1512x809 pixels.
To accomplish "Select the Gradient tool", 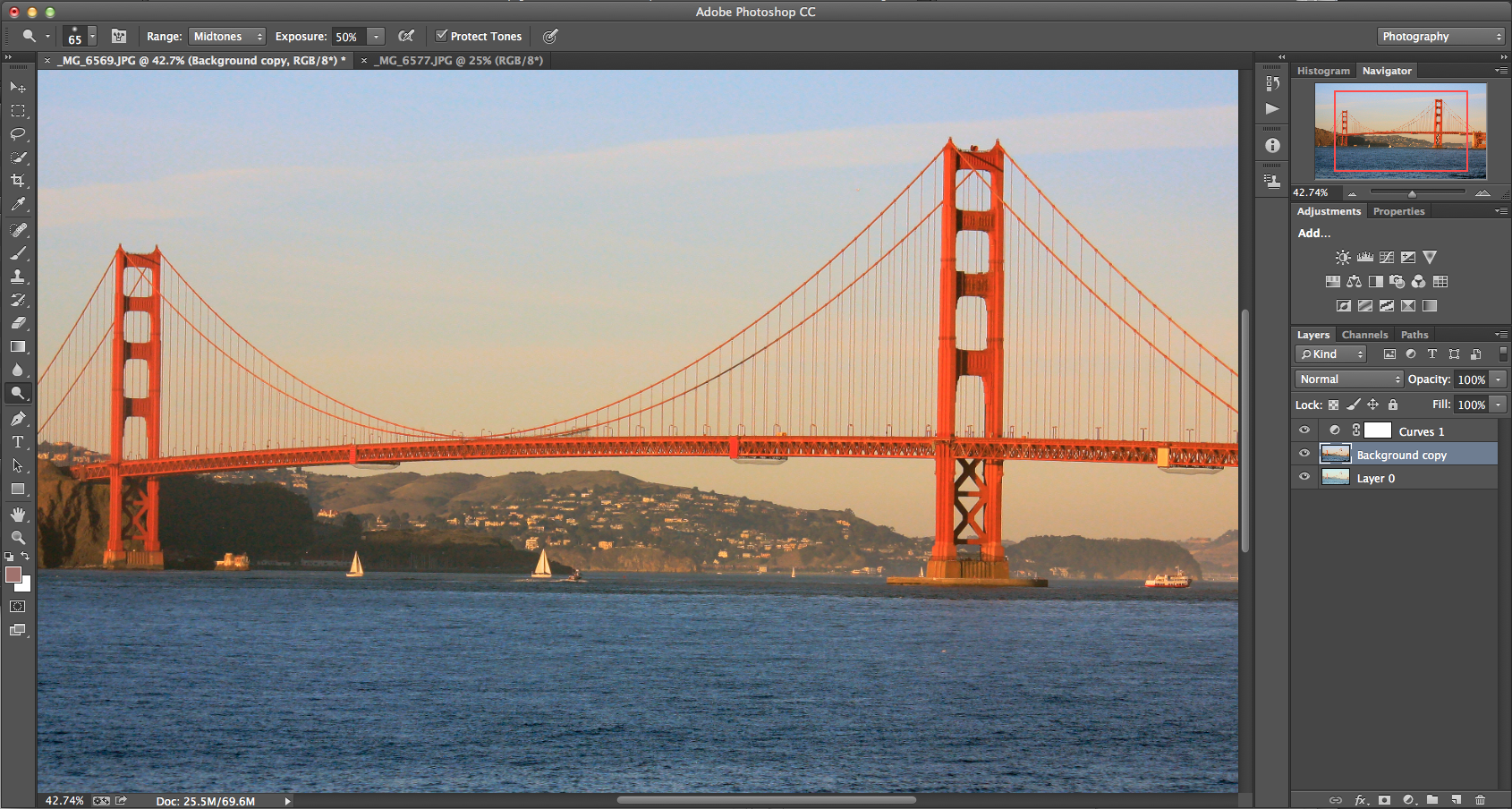I will (18, 346).
